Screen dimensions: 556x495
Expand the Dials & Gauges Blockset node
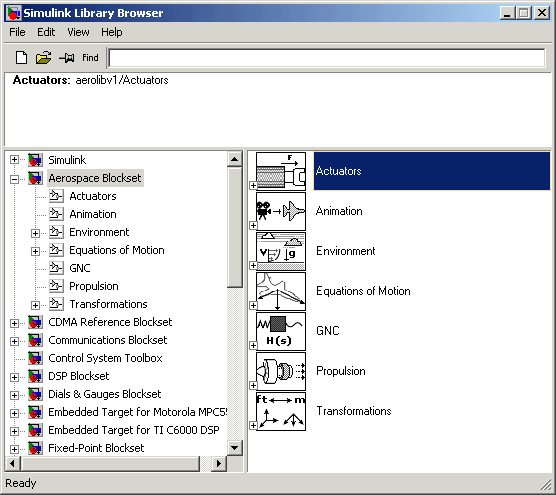[x=14, y=395]
